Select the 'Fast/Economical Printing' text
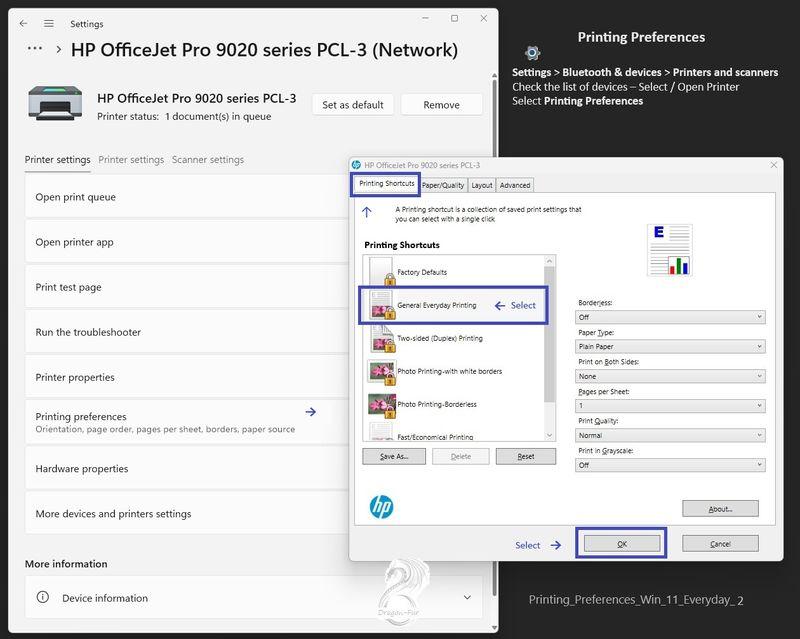Viewport: 800px width, 639px height. tap(435, 437)
